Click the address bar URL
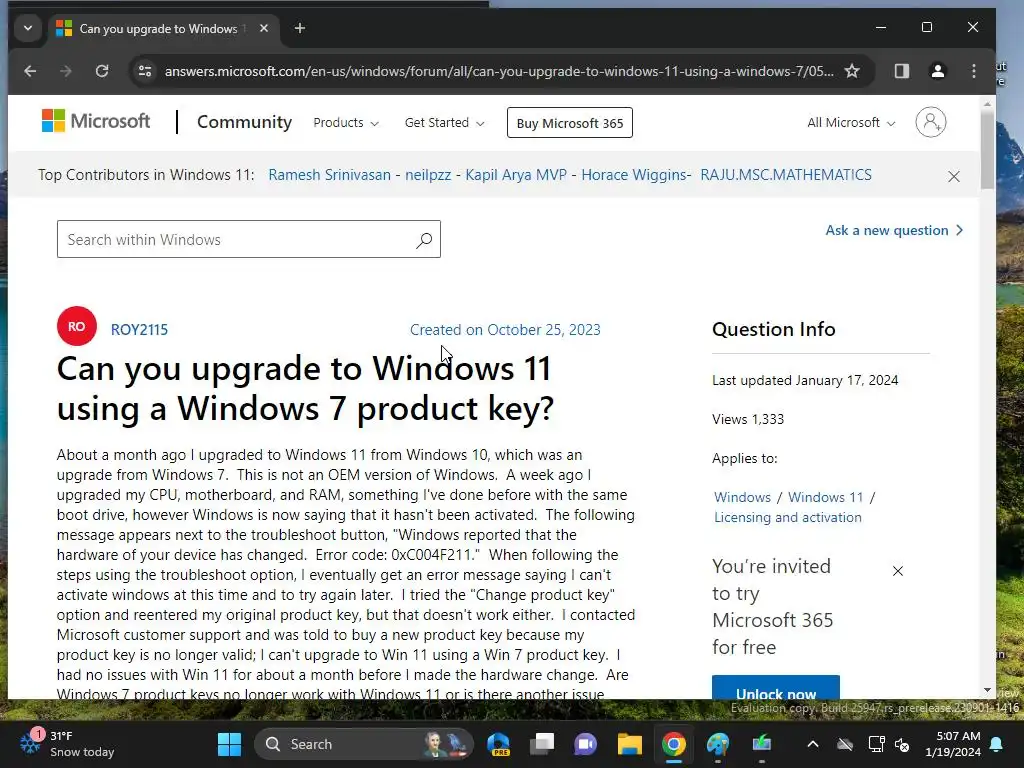1024x768 pixels. coord(499,71)
